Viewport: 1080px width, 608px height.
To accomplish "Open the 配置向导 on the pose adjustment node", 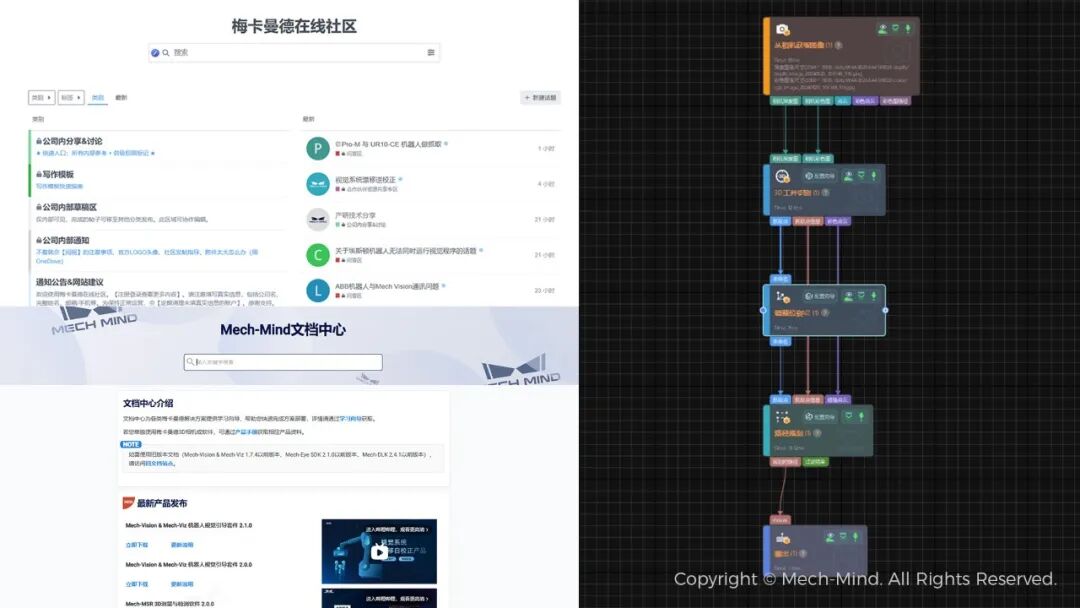I will pyautogui.click(x=820, y=296).
